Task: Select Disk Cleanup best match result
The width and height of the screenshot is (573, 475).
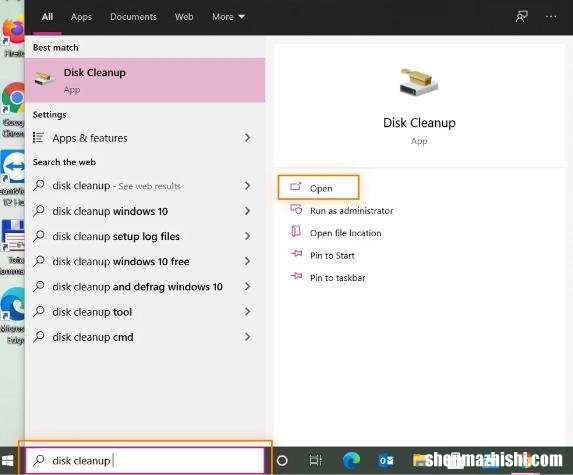Action: [x=145, y=80]
